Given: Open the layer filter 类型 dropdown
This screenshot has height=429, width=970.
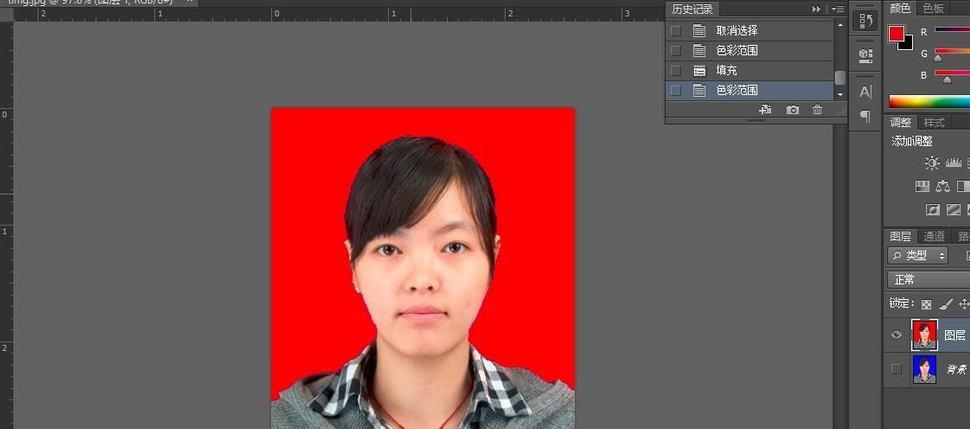Looking at the screenshot, I should tap(918, 255).
